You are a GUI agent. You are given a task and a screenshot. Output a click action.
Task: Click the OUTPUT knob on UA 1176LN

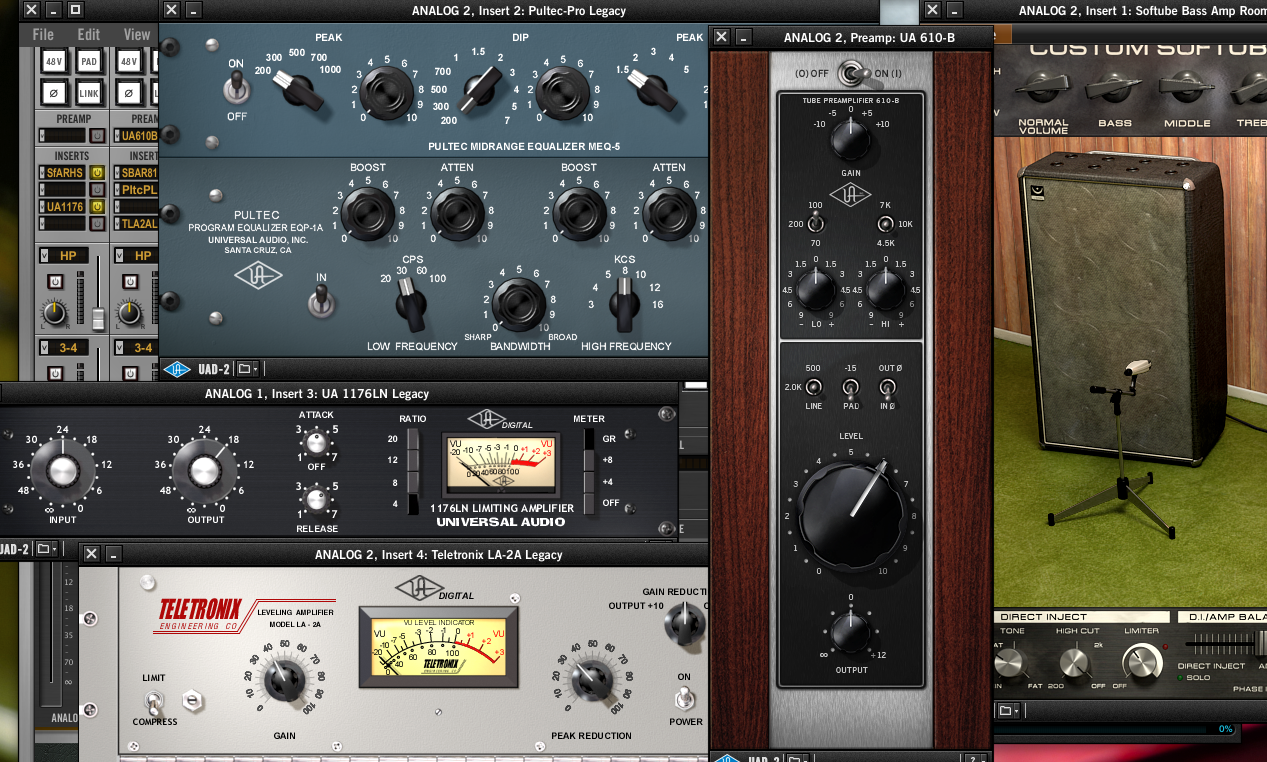tap(204, 470)
